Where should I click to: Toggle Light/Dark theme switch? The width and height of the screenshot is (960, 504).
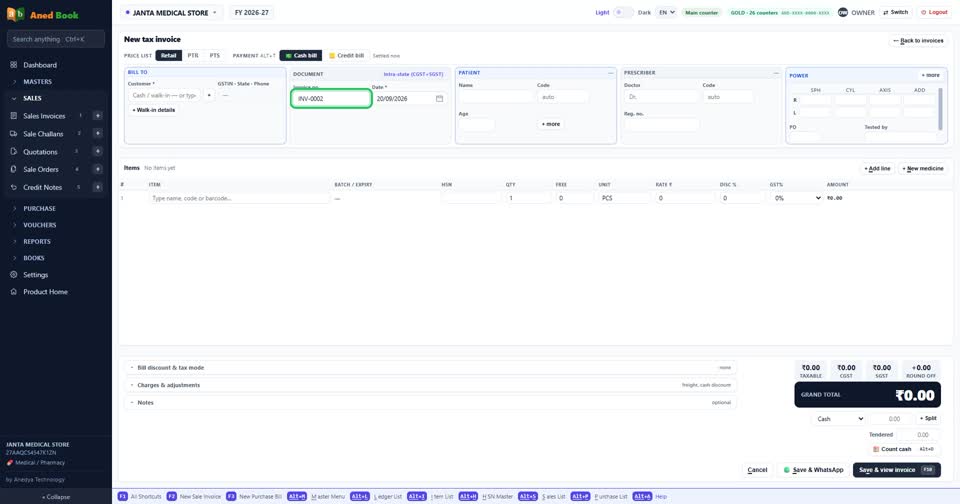(x=623, y=12)
